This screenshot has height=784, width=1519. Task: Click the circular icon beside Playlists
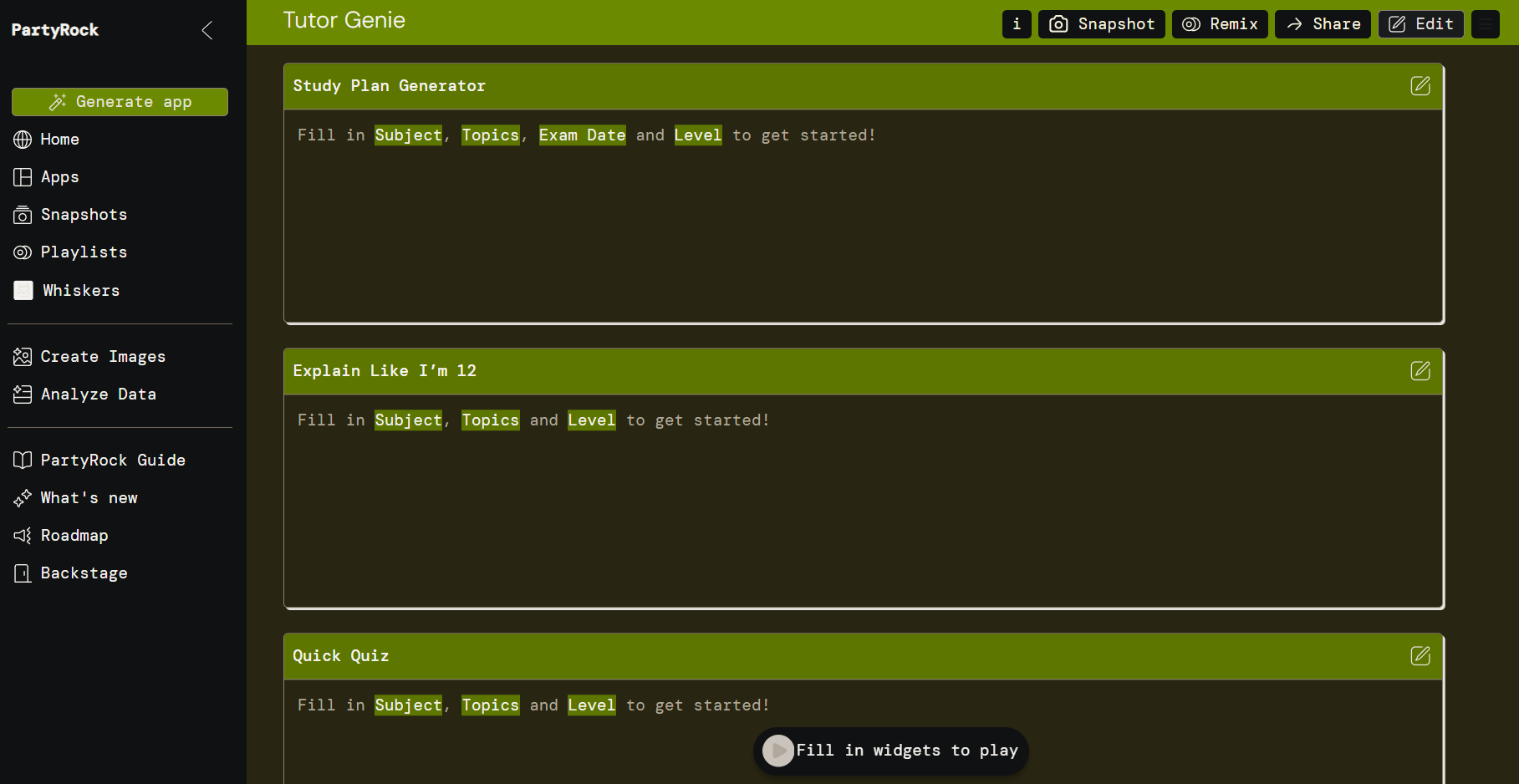[23, 252]
